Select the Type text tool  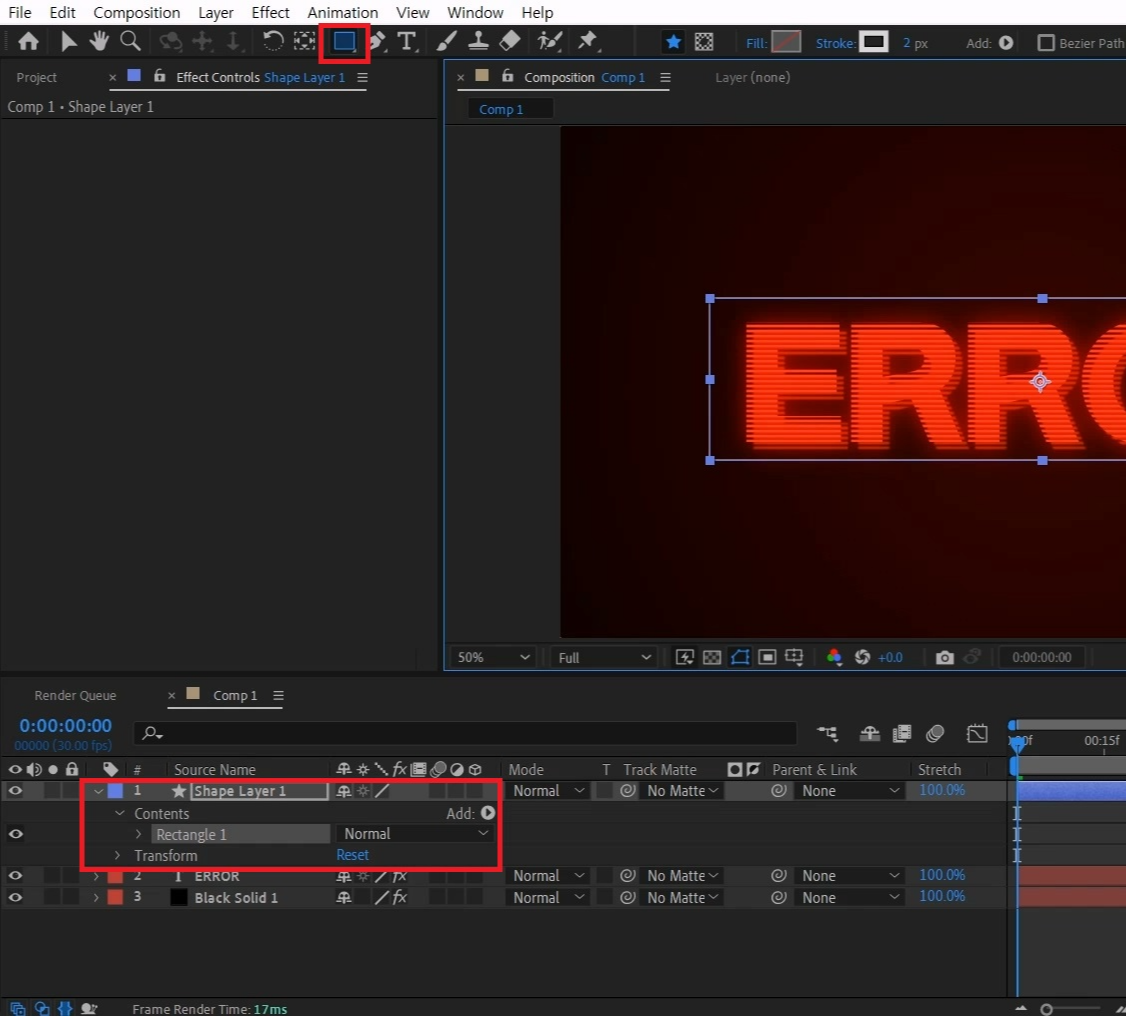[406, 42]
